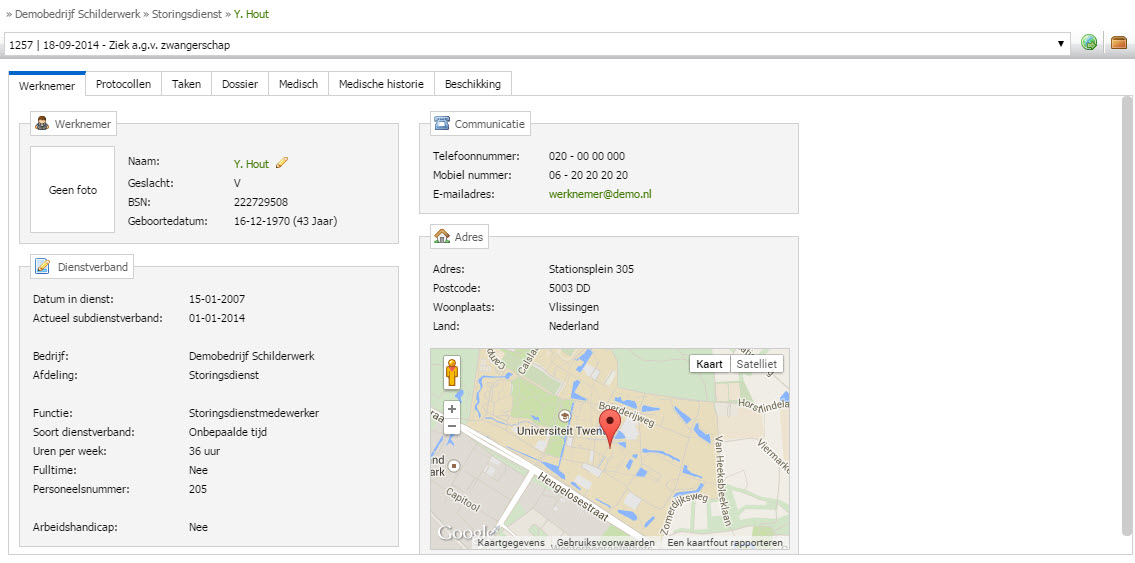The height and width of the screenshot is (563, 1135).
Task: Open the sick-leave case dropdown
Action: (538, 44)
